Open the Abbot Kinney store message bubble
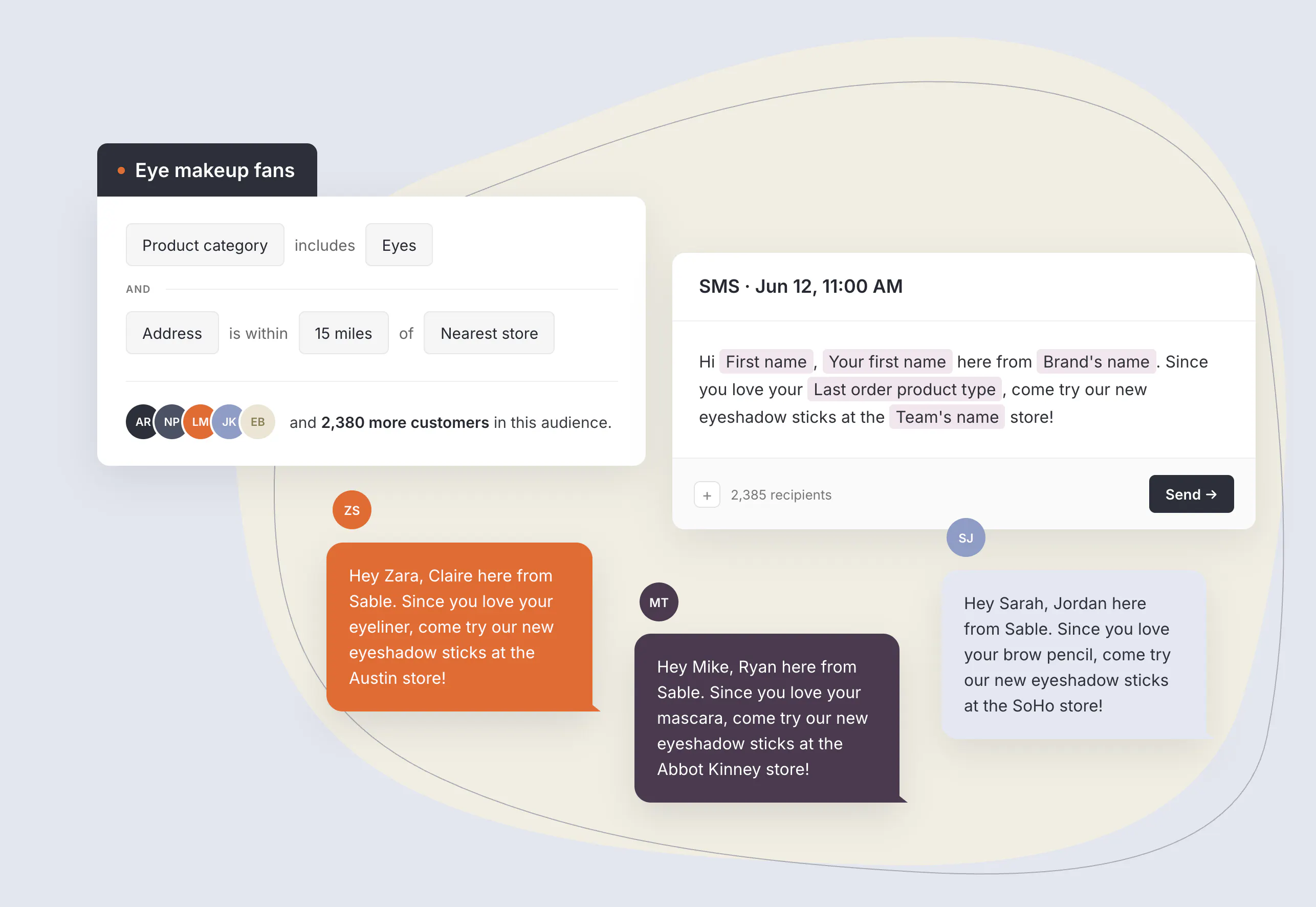Screen dimensions: 1316x907 pos(767,718)
